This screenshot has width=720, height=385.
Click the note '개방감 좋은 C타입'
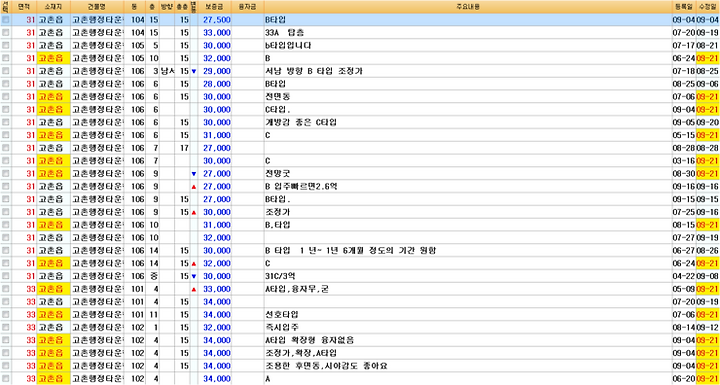[302, 123]
